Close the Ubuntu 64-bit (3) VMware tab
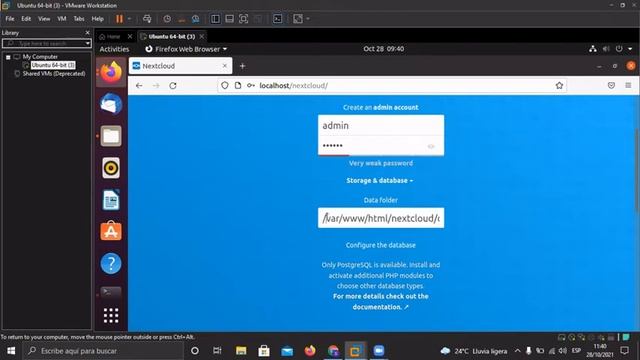The image size is (640, 360). tap(202, 37)
